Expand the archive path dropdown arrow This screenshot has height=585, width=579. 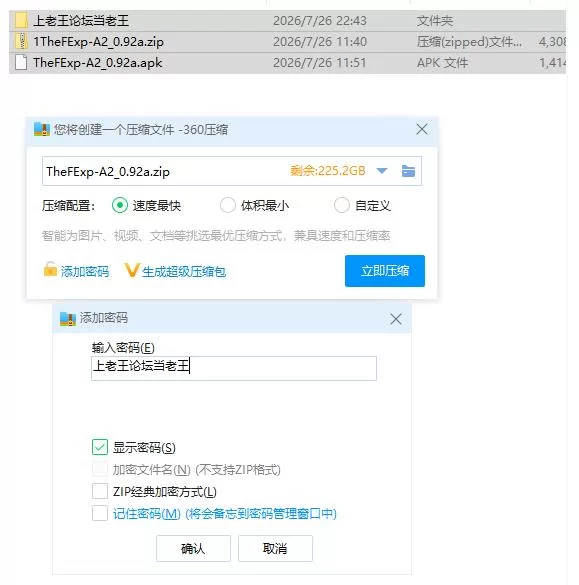coord(382,171)
